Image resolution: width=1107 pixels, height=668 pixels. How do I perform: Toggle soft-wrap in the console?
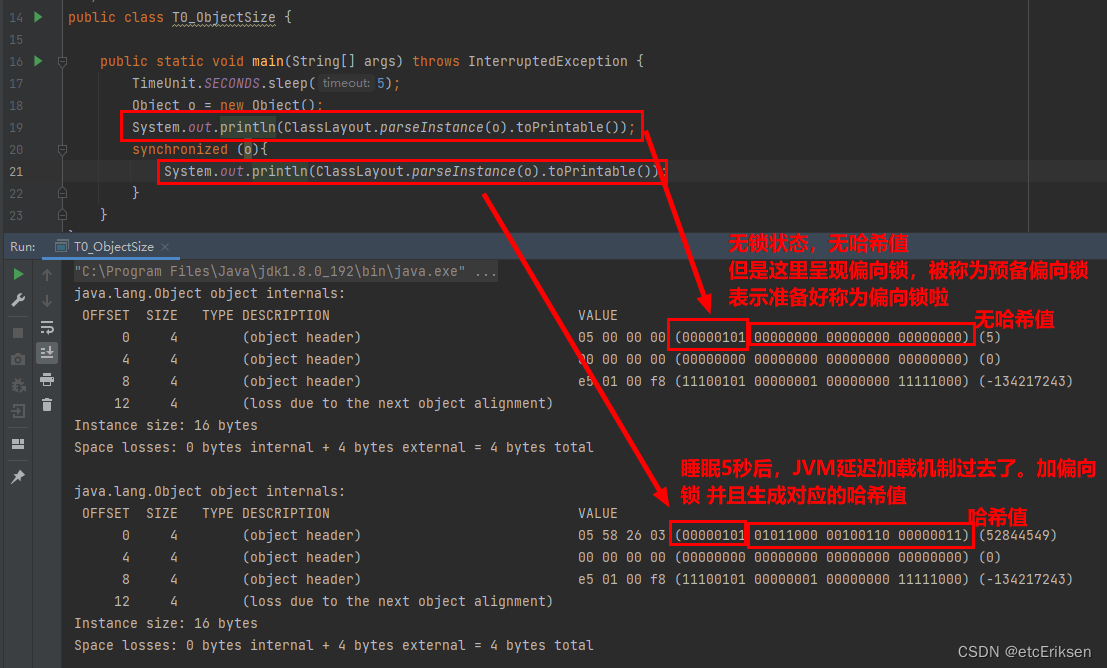coord(47,327)
